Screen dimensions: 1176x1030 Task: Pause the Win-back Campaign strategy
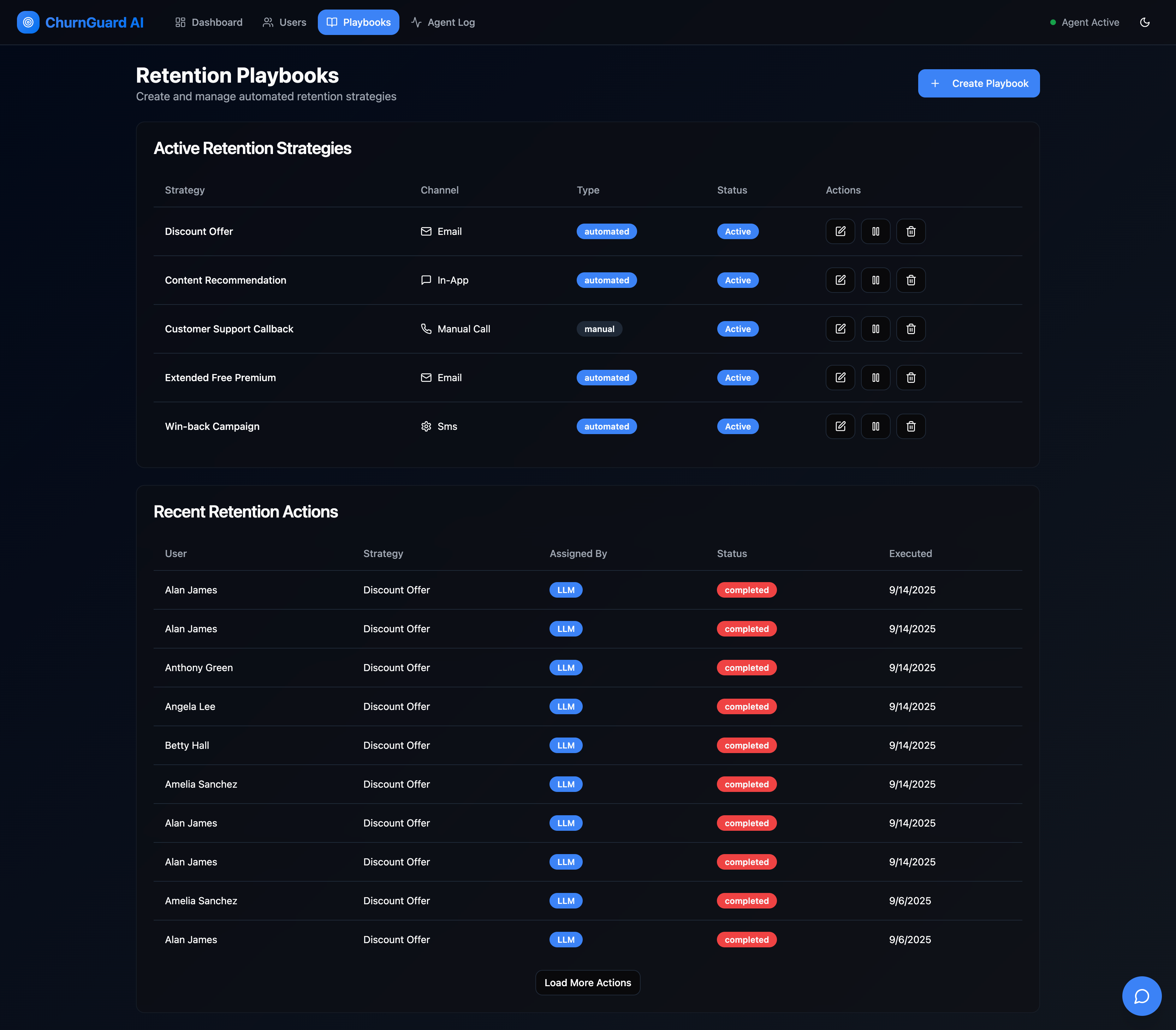point(875,426)
